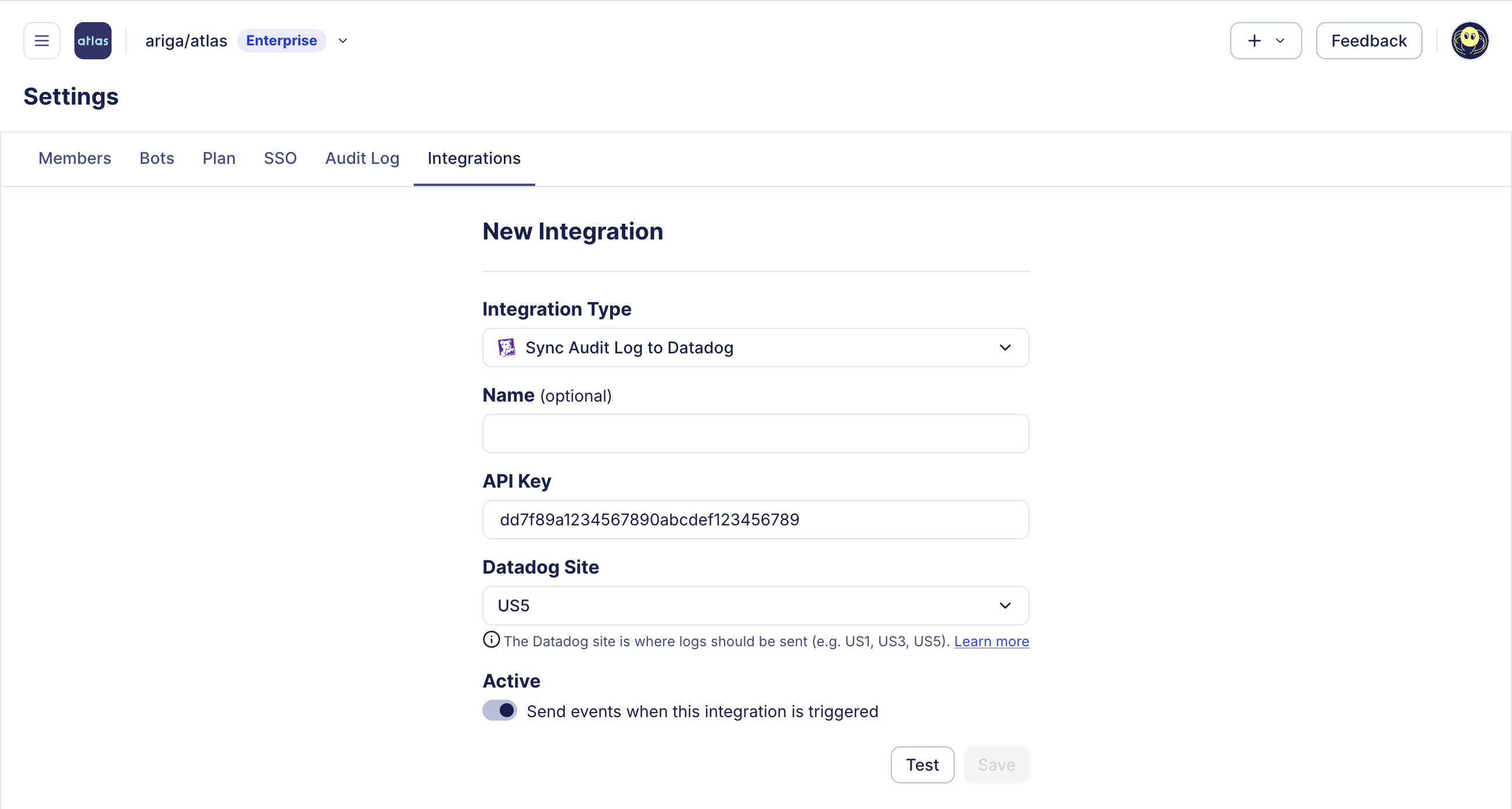Open the Learn more link about Datadog sites

[x=991, y=641]
